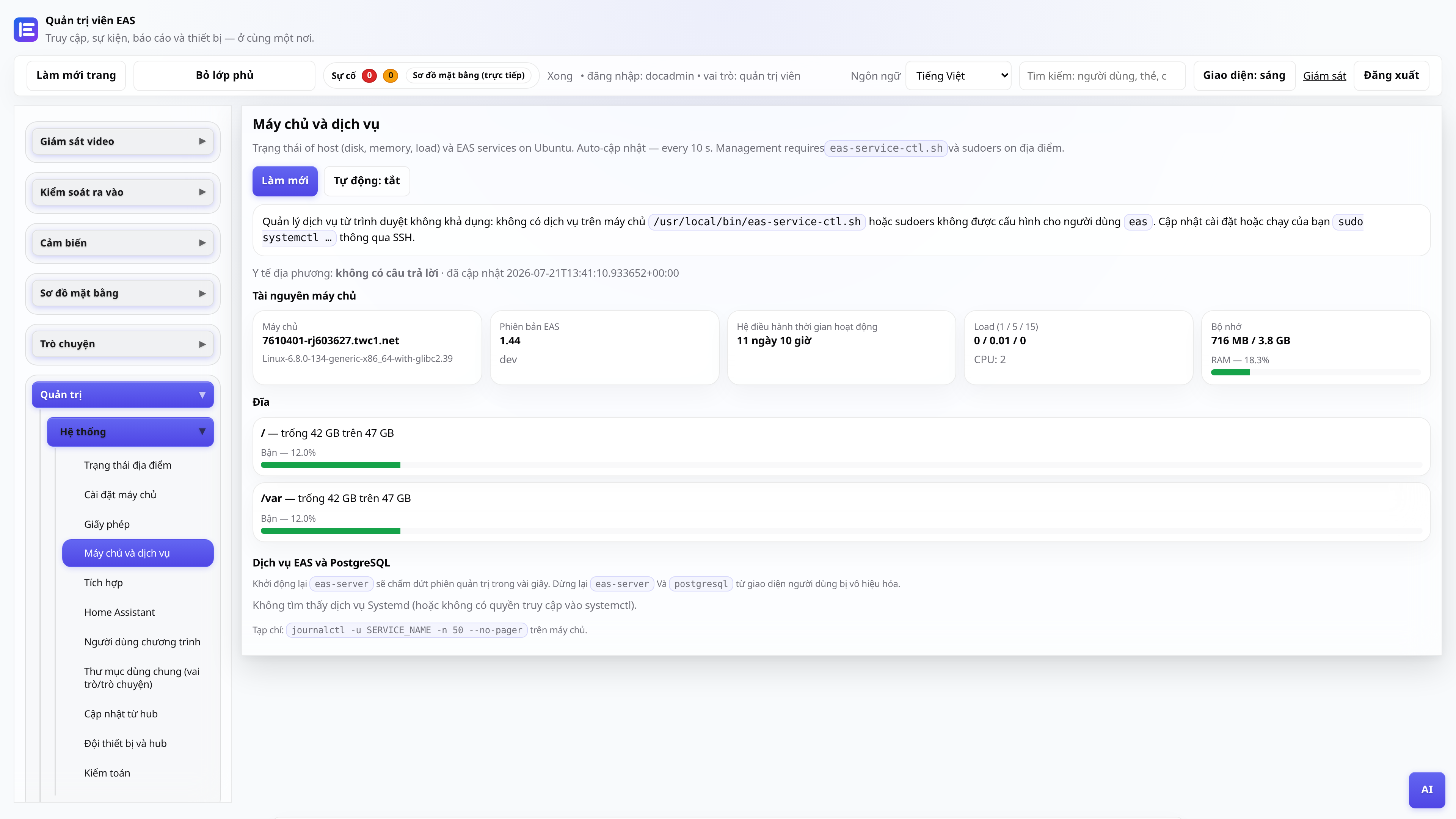Collapse the Quản trị section arrow

point(202,394)
